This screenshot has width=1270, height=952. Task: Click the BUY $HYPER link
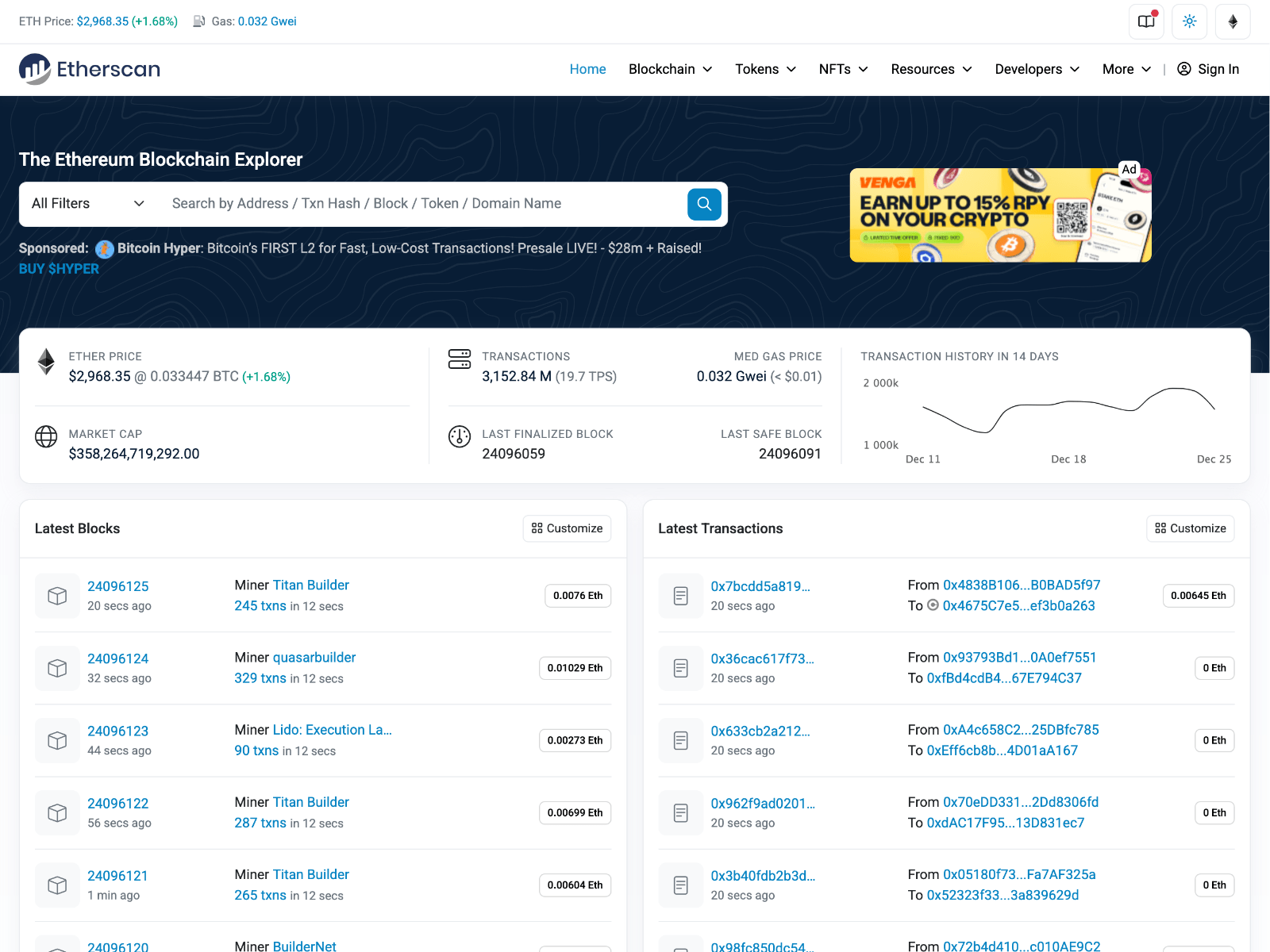pyautogui.click(x=59, y=269)
